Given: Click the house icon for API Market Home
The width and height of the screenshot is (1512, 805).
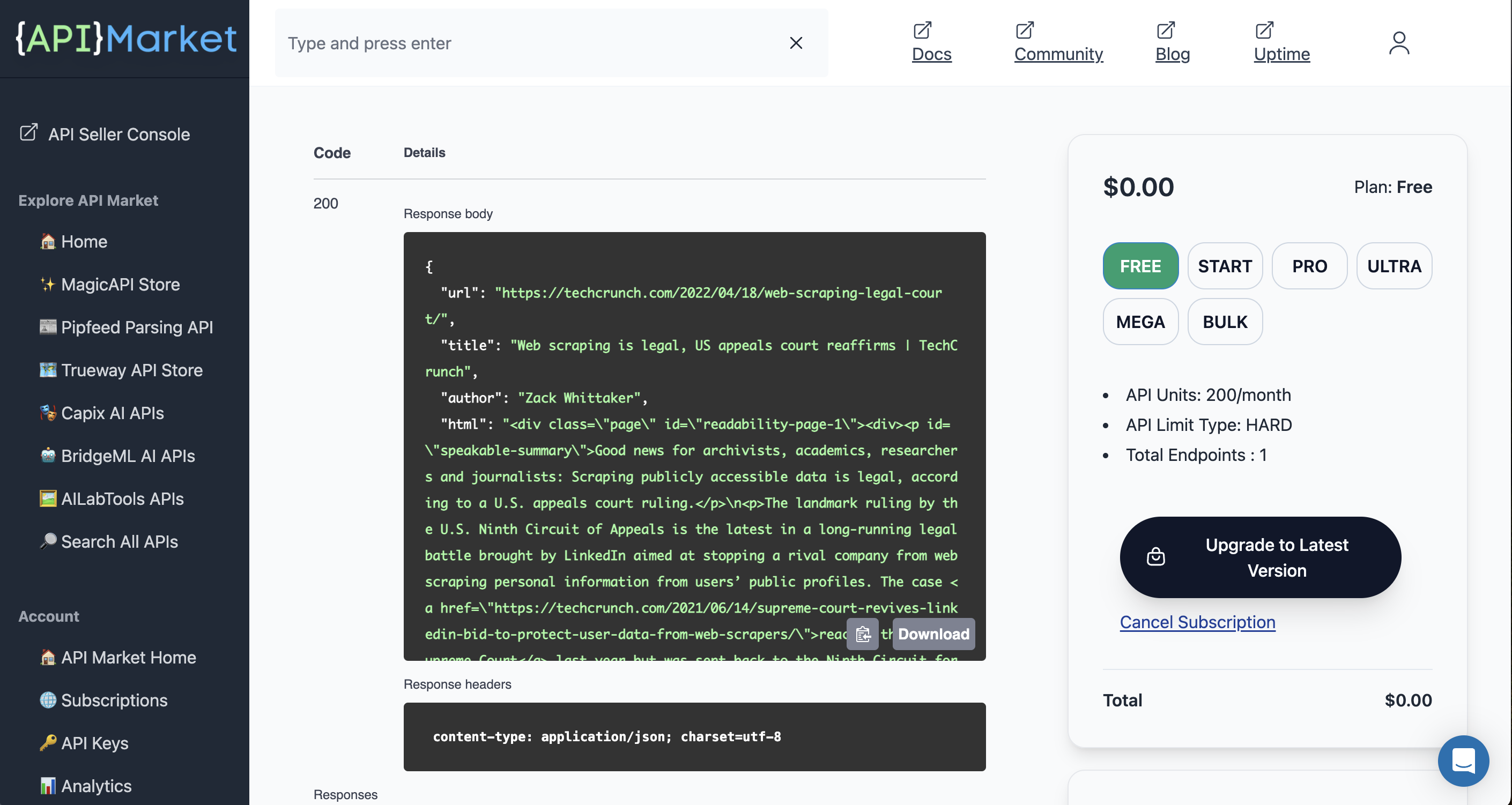Looking at the screenshot, I should 48,657.
